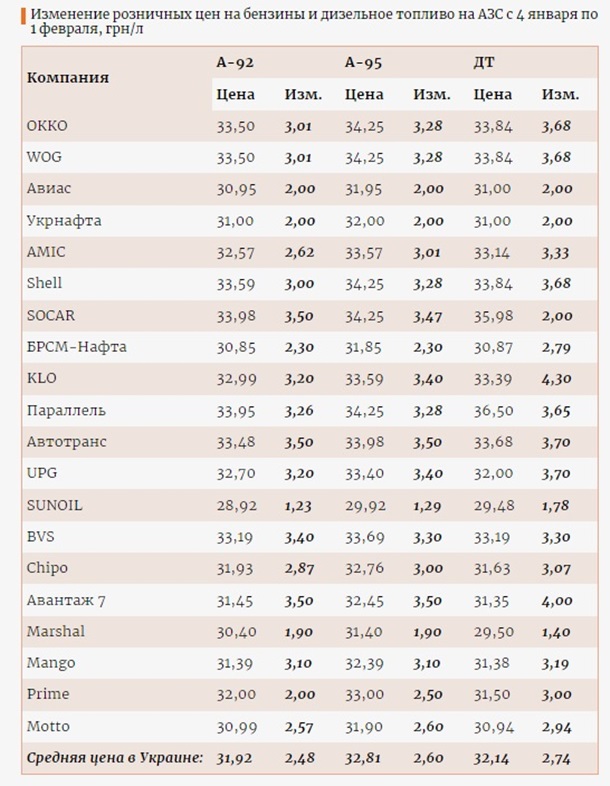Click the A-92 column group header
This screenshot has width=610, height=786.
click(235, 62)
